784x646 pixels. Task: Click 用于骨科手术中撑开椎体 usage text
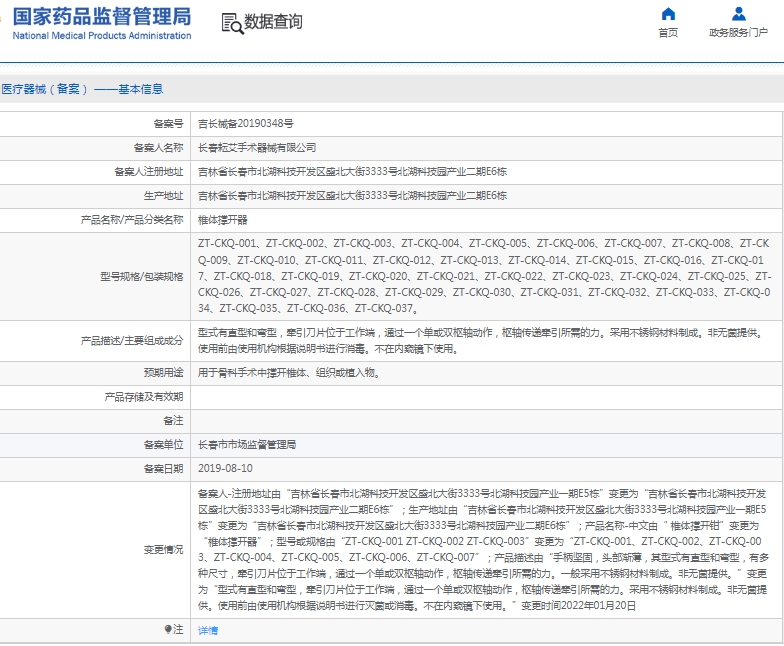[288, 372]
